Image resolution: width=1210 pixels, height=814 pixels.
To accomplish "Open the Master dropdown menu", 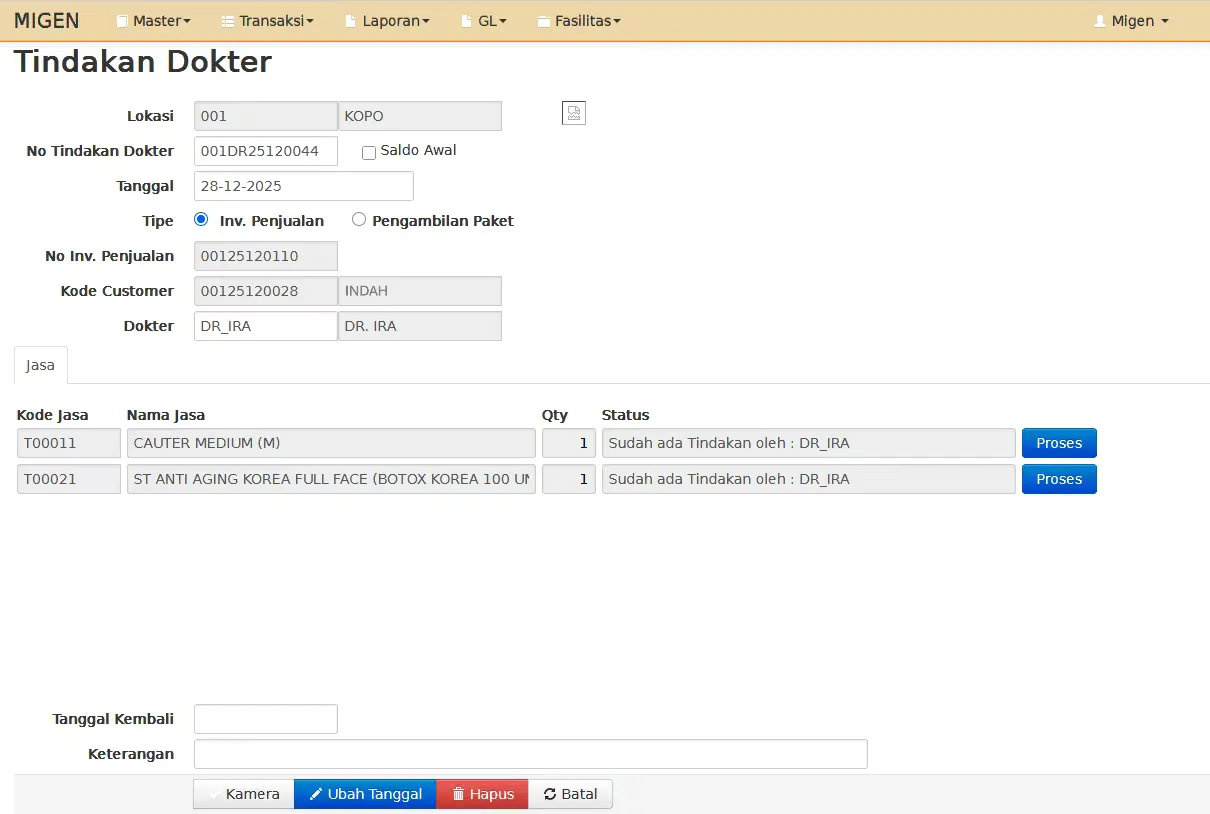I will tap(153, 21).
